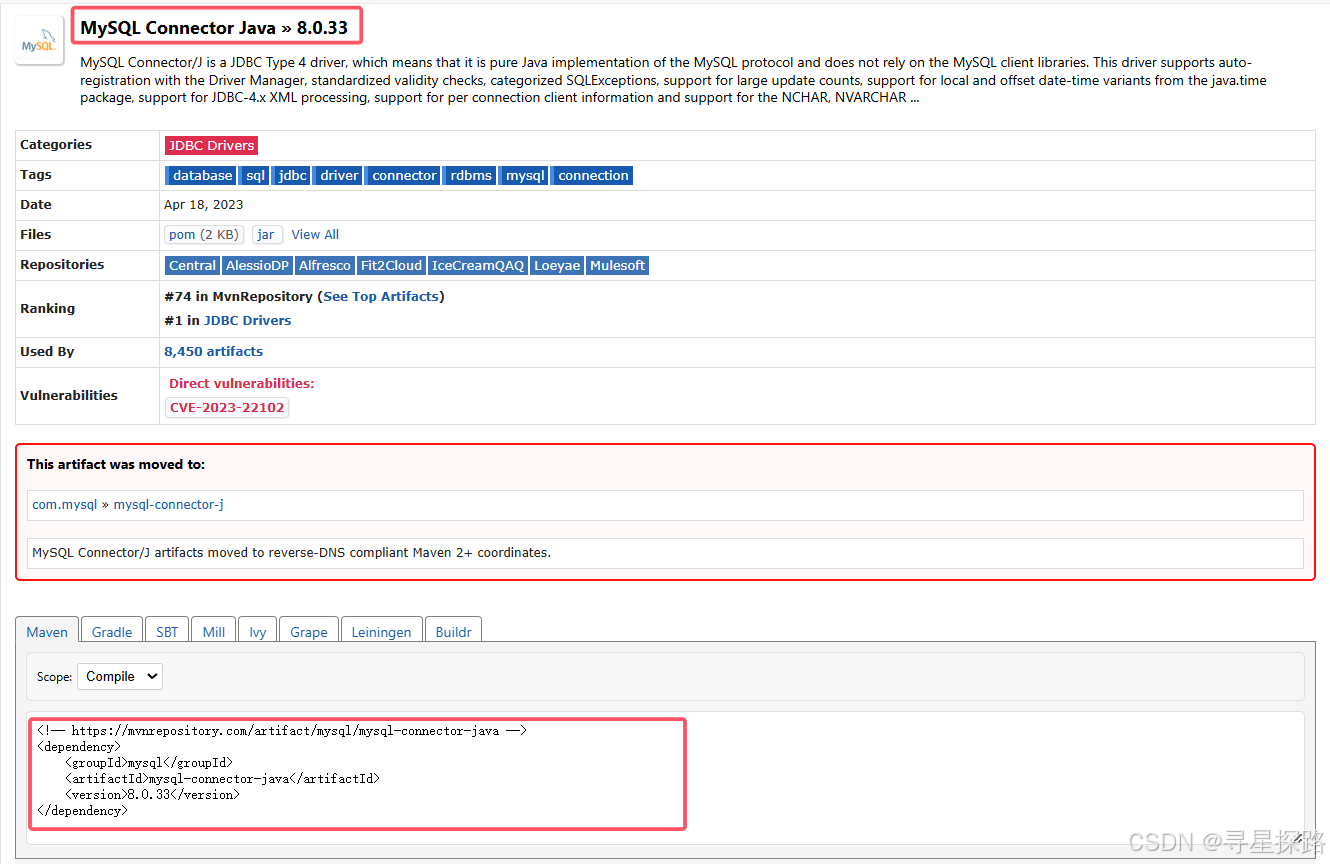Image resolution: width=1330 pixels, height=864 pixels.
Task: Select the jdbc tag
Action: 292,176
